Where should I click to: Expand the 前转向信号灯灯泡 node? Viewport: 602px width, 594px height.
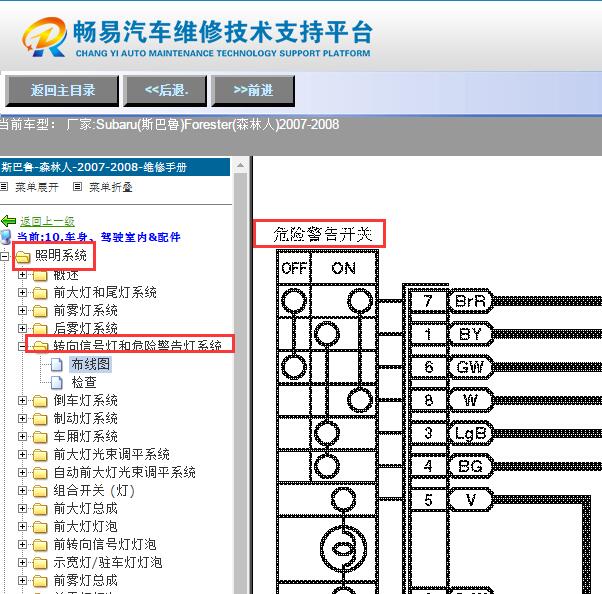tap(22, 544)
